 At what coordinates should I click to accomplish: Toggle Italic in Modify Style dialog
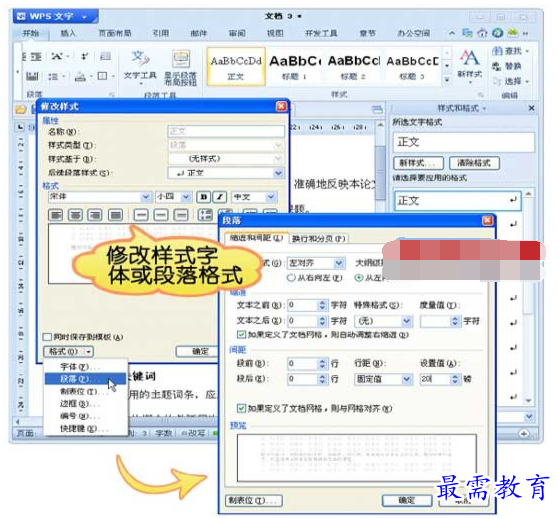pos(220,197)
